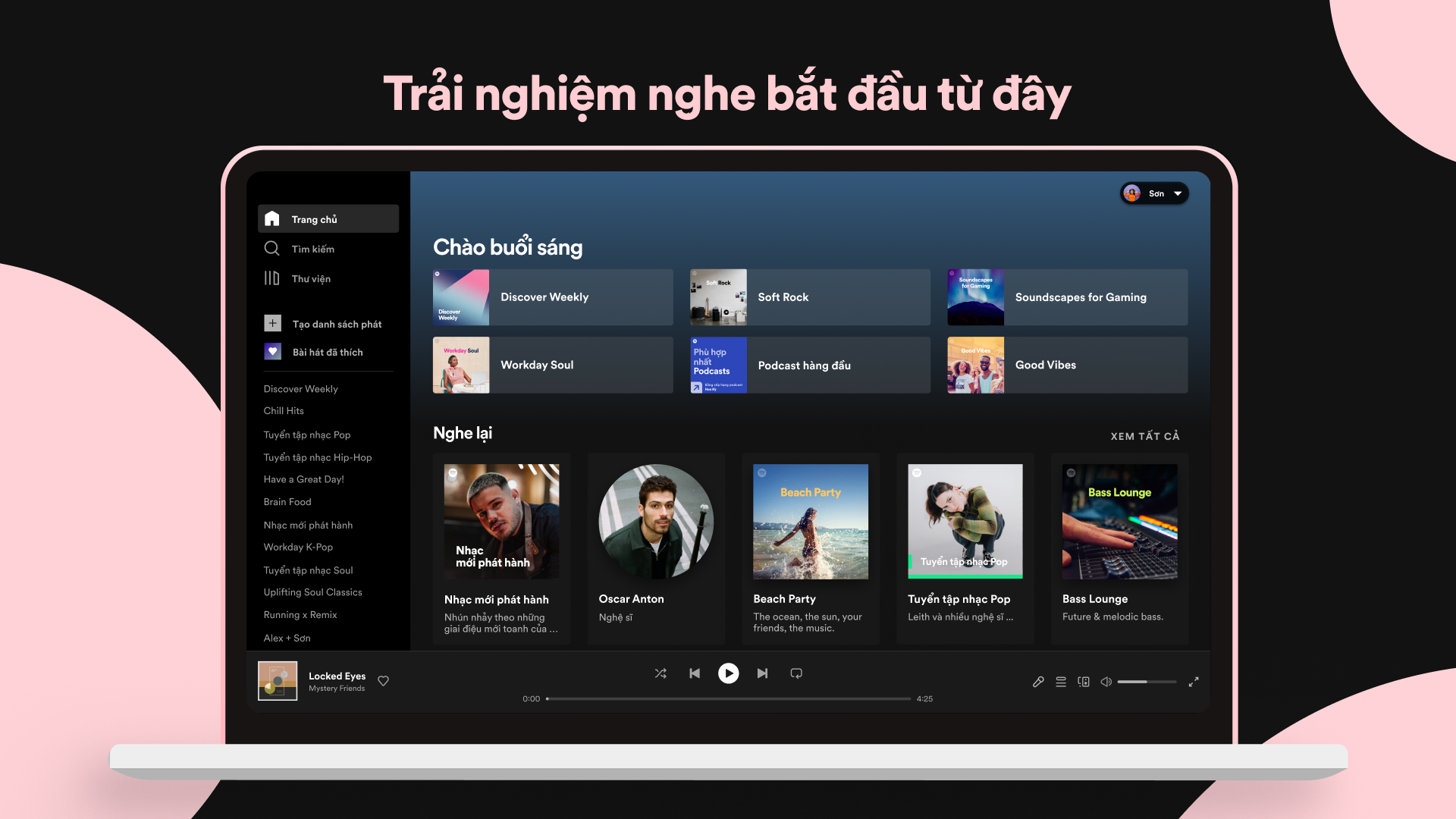1456x819 pixels.
Task: Click Locked Eyes album art in player
Action: (x=278, y=681)
